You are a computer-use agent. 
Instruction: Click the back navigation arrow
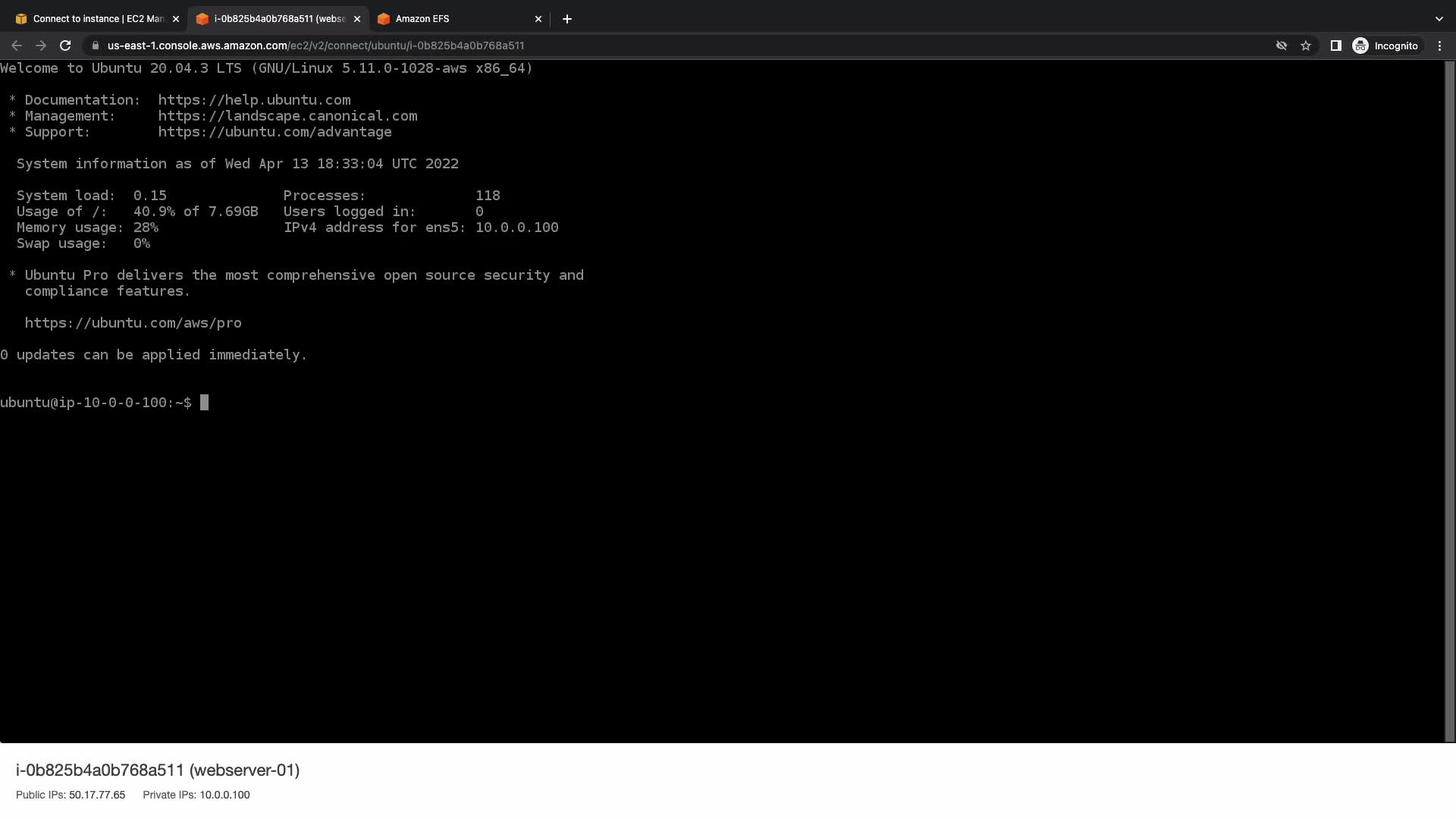coord(17,45)
